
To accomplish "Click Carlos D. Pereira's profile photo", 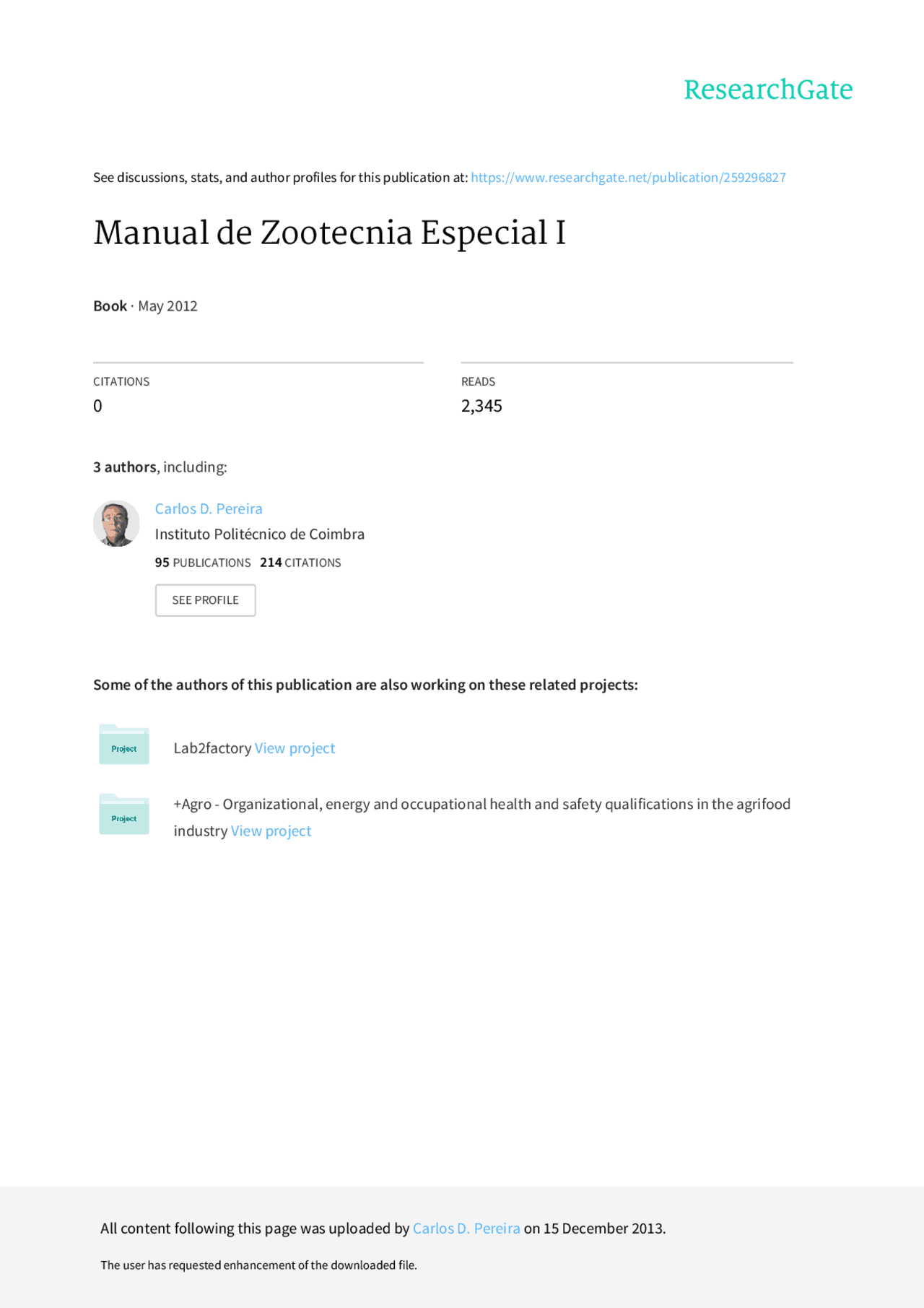I will tap(116, 523).
